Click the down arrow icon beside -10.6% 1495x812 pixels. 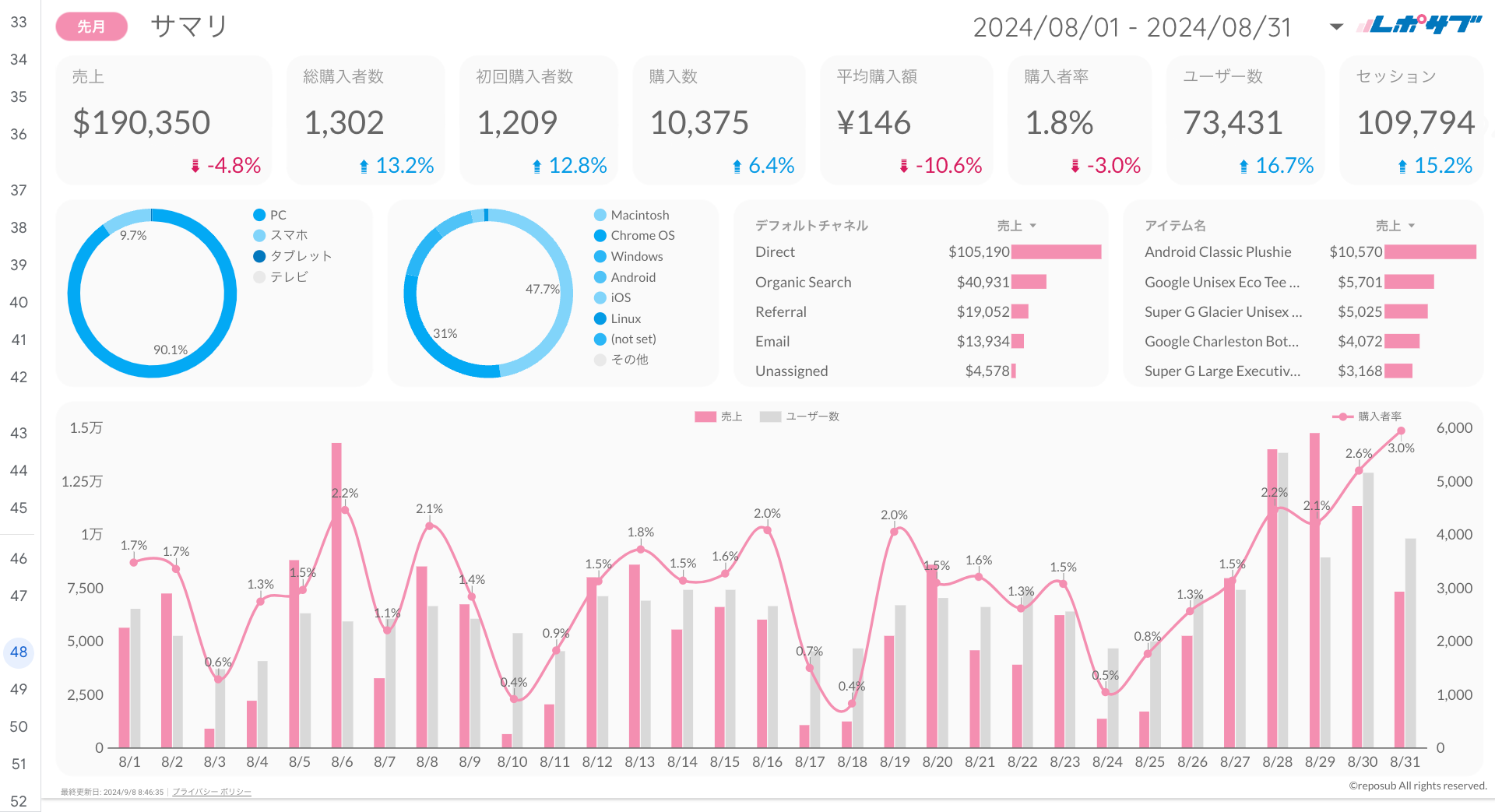point(904,166)
